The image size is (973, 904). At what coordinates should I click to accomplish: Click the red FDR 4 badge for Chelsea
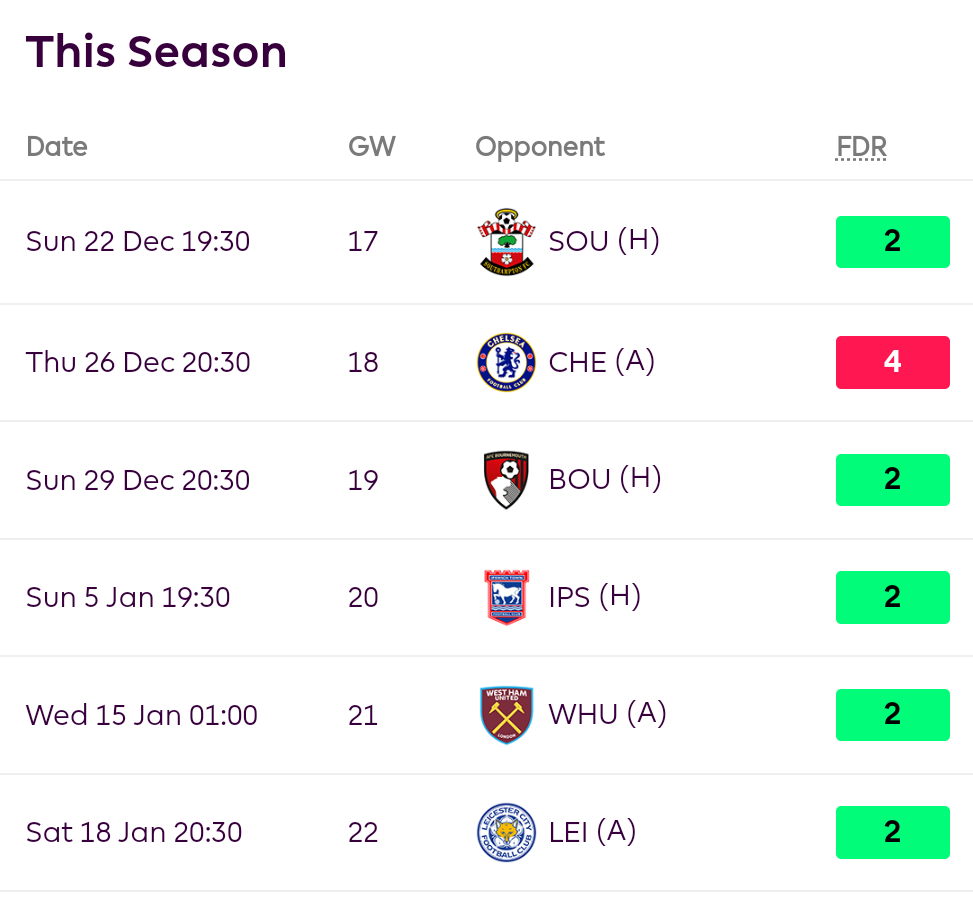(892, 362)
